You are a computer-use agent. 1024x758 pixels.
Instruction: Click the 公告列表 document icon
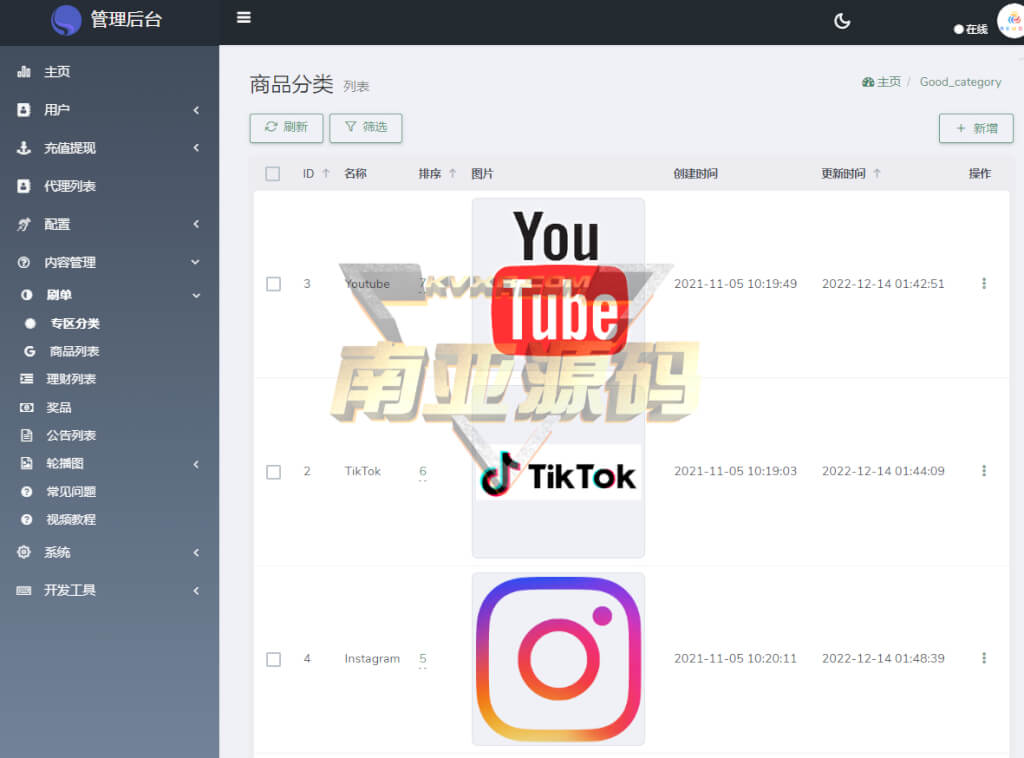(x=27, y=435)
